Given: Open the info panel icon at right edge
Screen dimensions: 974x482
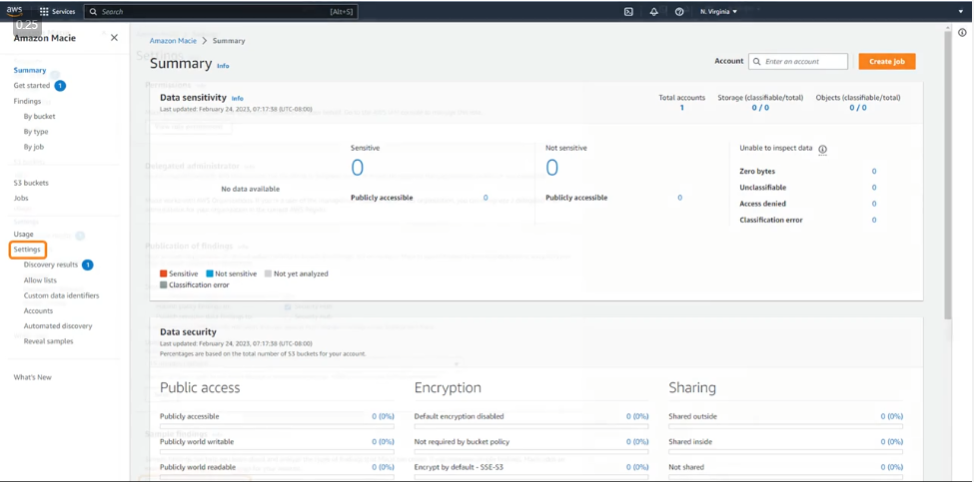Looking at the screenshot, I should click(x=962, y=33).
